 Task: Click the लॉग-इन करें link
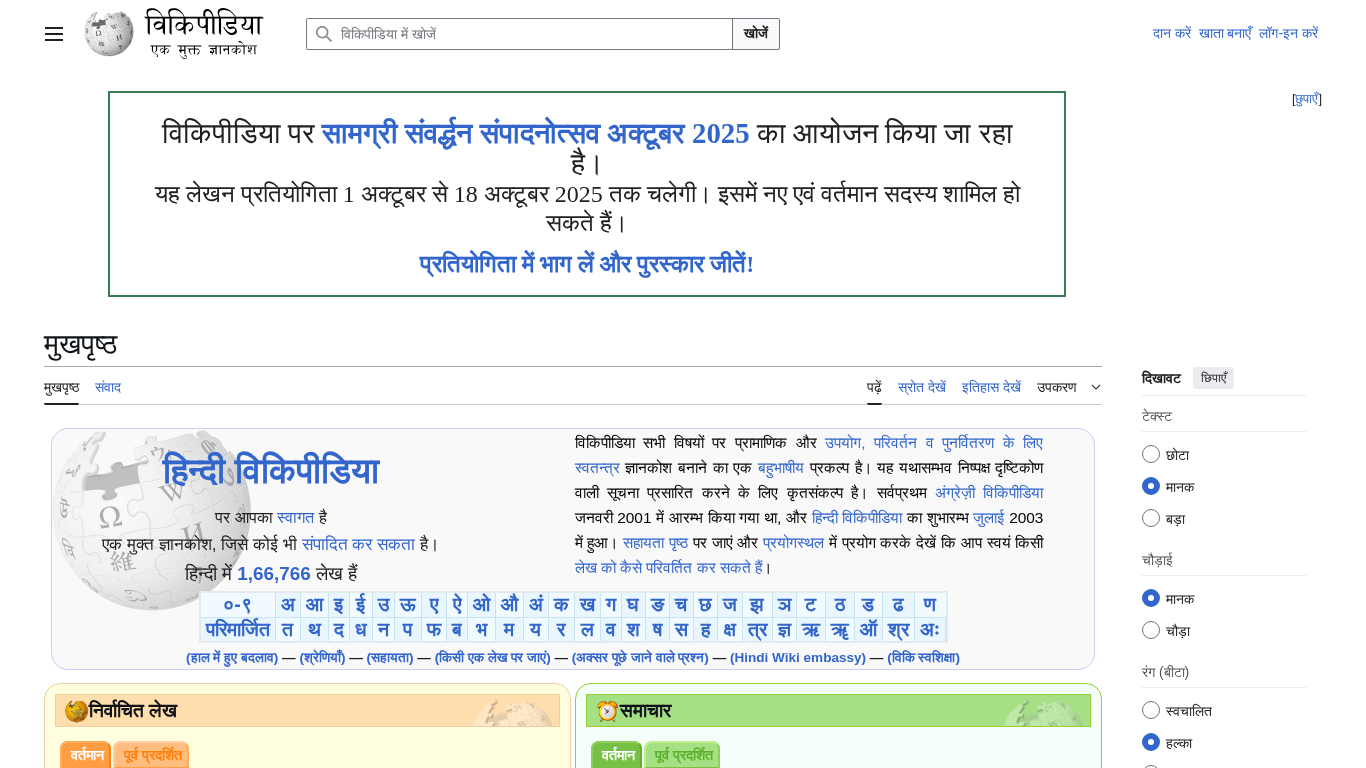tap(1288, 33)
